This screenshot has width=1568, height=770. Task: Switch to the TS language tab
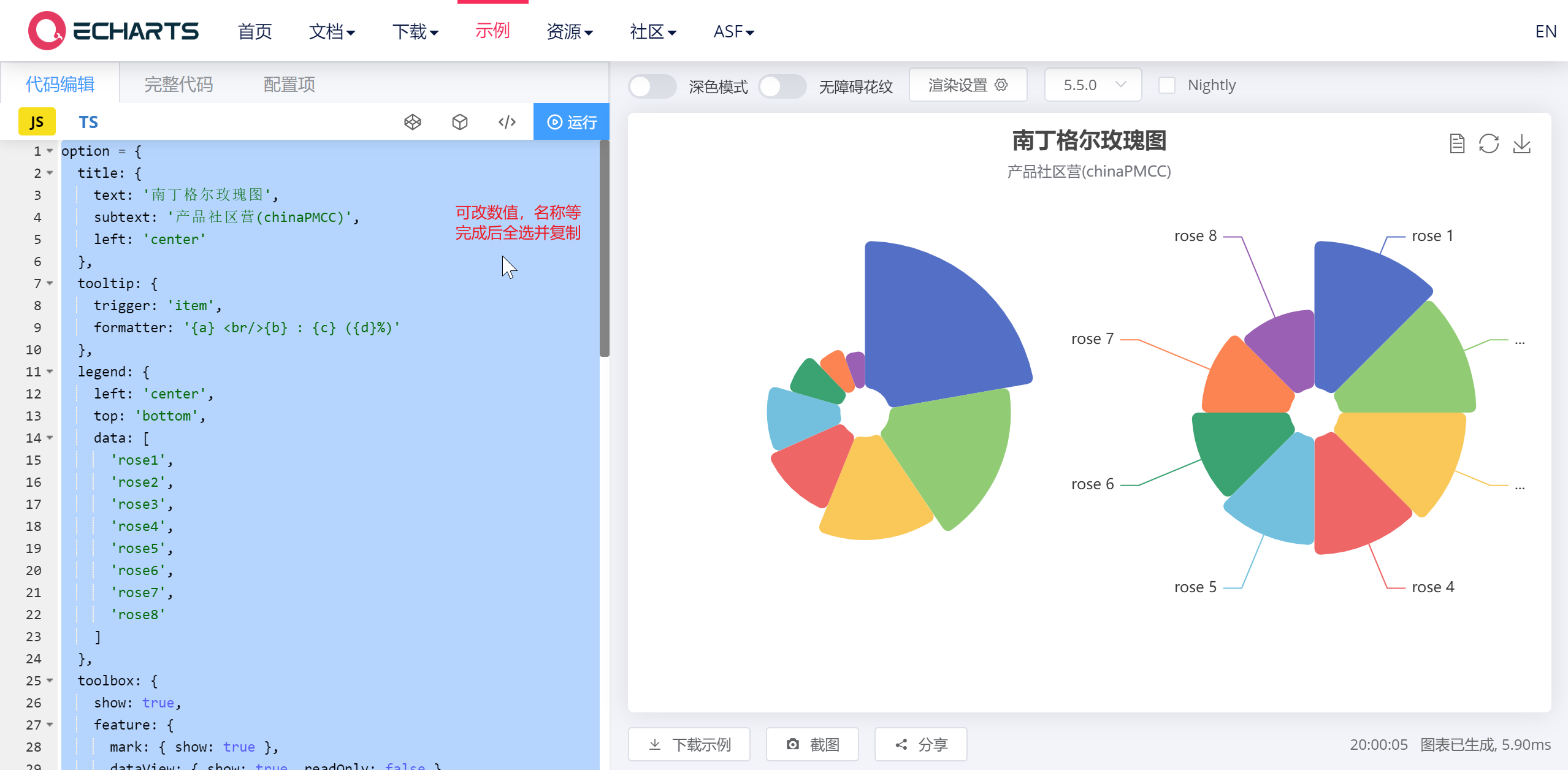(88, 122)
